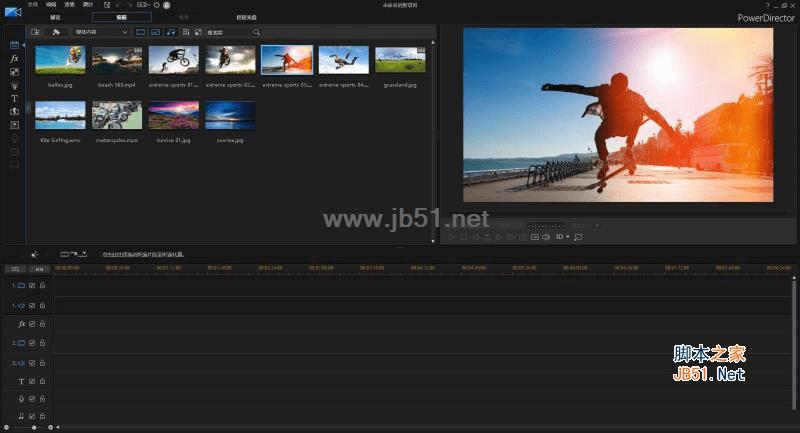Click the plug-ins puzzle icon in library toolbar
The image size is (800, 433).
[56, 32]
